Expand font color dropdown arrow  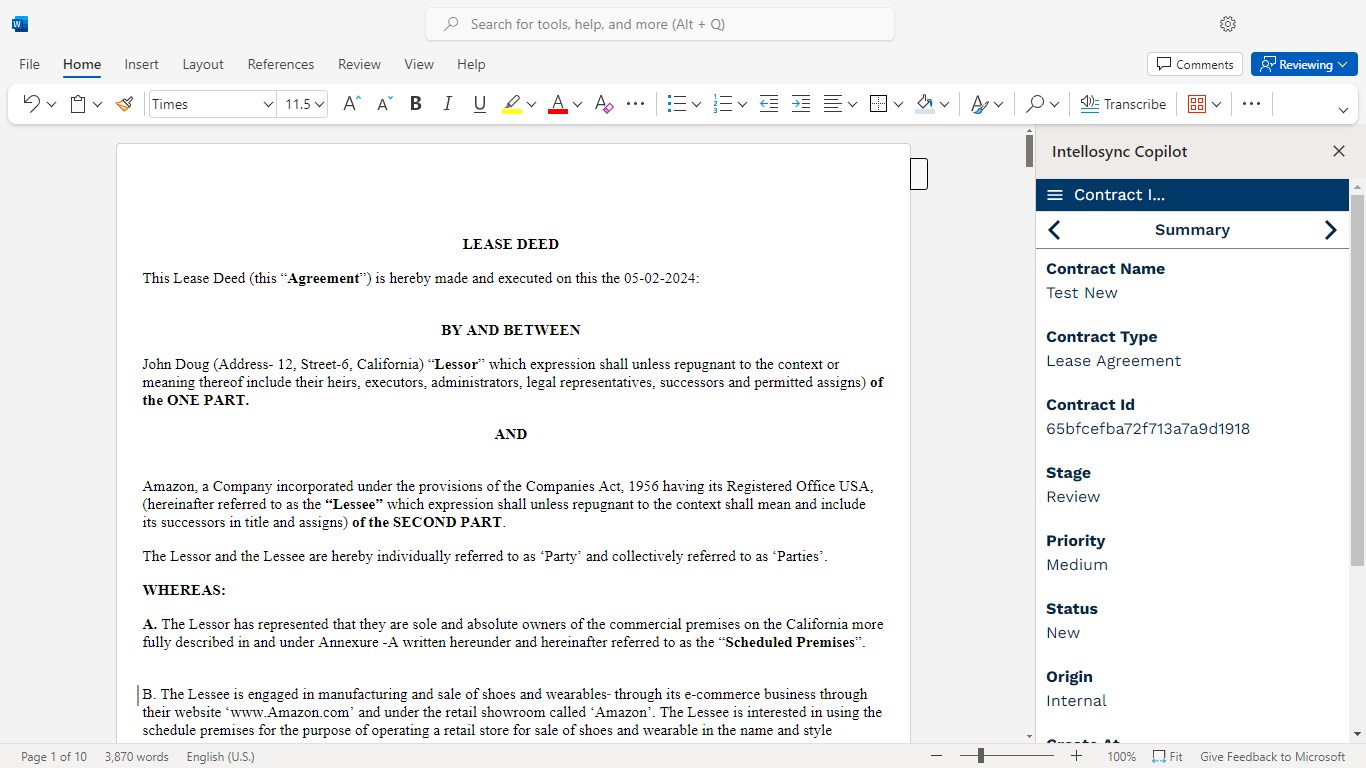(x=577, y=104)
